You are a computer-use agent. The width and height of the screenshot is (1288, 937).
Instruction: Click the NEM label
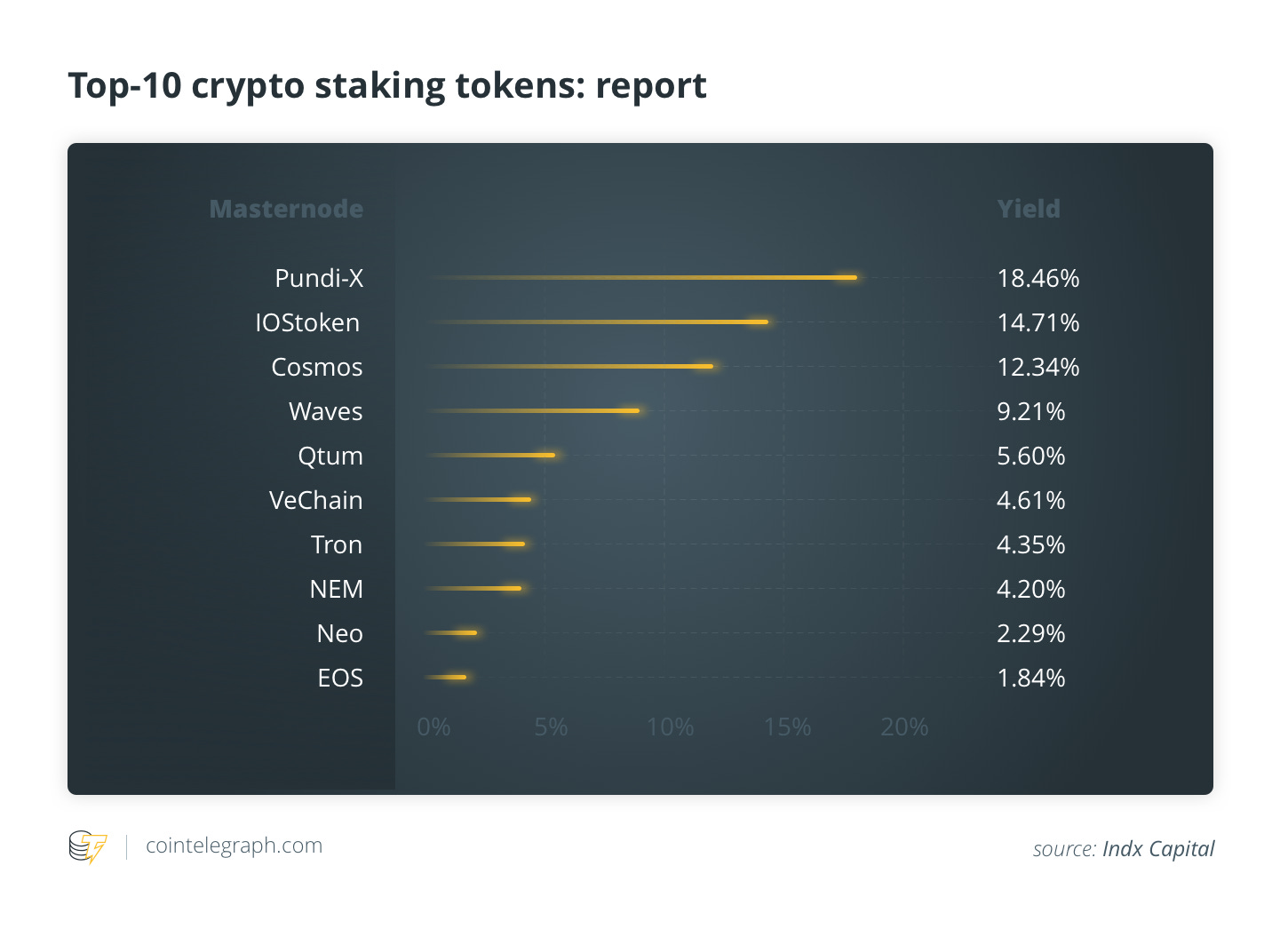(x=337, y=589)
